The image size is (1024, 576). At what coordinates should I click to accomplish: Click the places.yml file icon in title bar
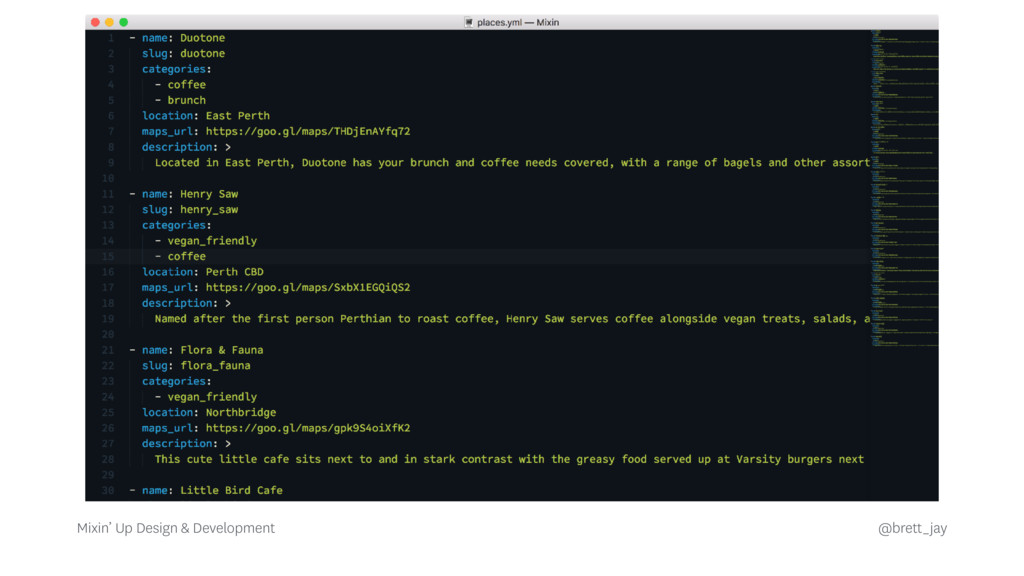468,22
